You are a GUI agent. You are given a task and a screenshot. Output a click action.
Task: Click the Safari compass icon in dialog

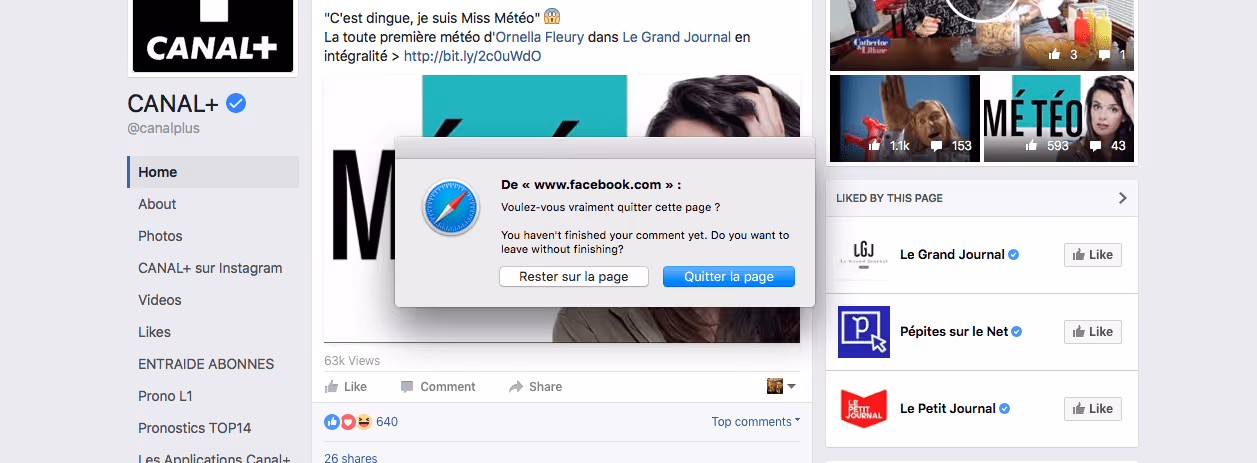[x=451, y=207]
